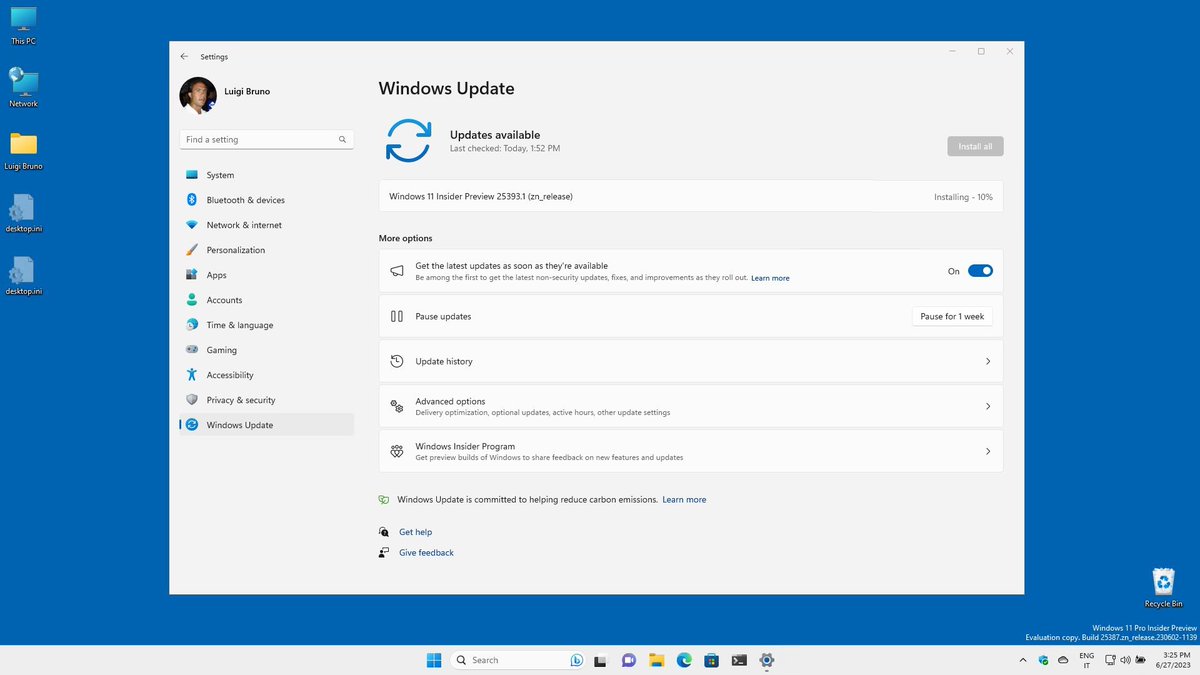The width and height of the screenshot is (1200, 675).
Task: Select the Apps settings category
Action: pyautogui.click(x=266, y=275)
